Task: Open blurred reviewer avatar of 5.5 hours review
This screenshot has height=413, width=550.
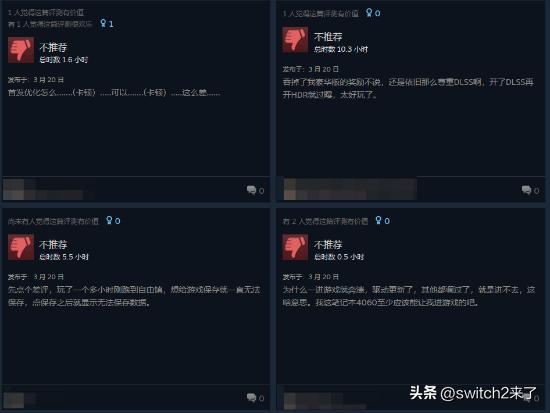Action: point(14,400)
